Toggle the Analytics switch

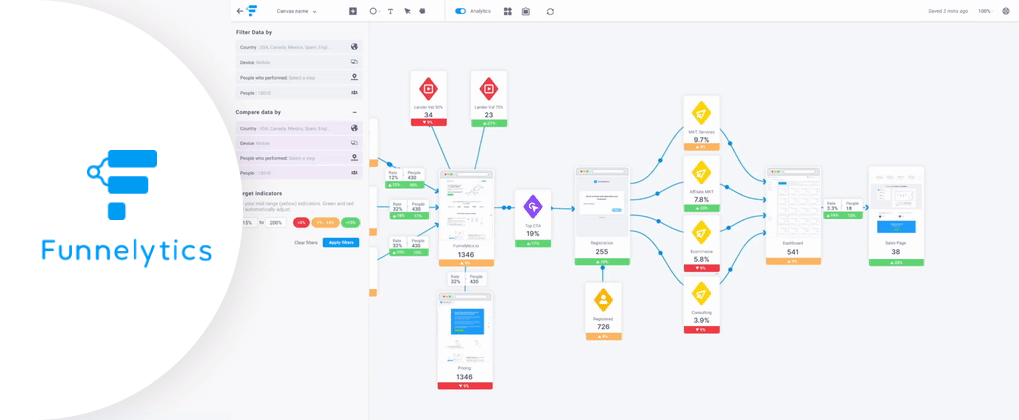(460, 11)
